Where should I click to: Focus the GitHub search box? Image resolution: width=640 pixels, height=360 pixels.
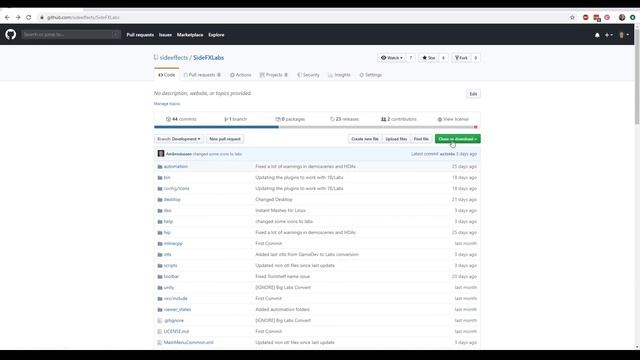tap(71, 35)
